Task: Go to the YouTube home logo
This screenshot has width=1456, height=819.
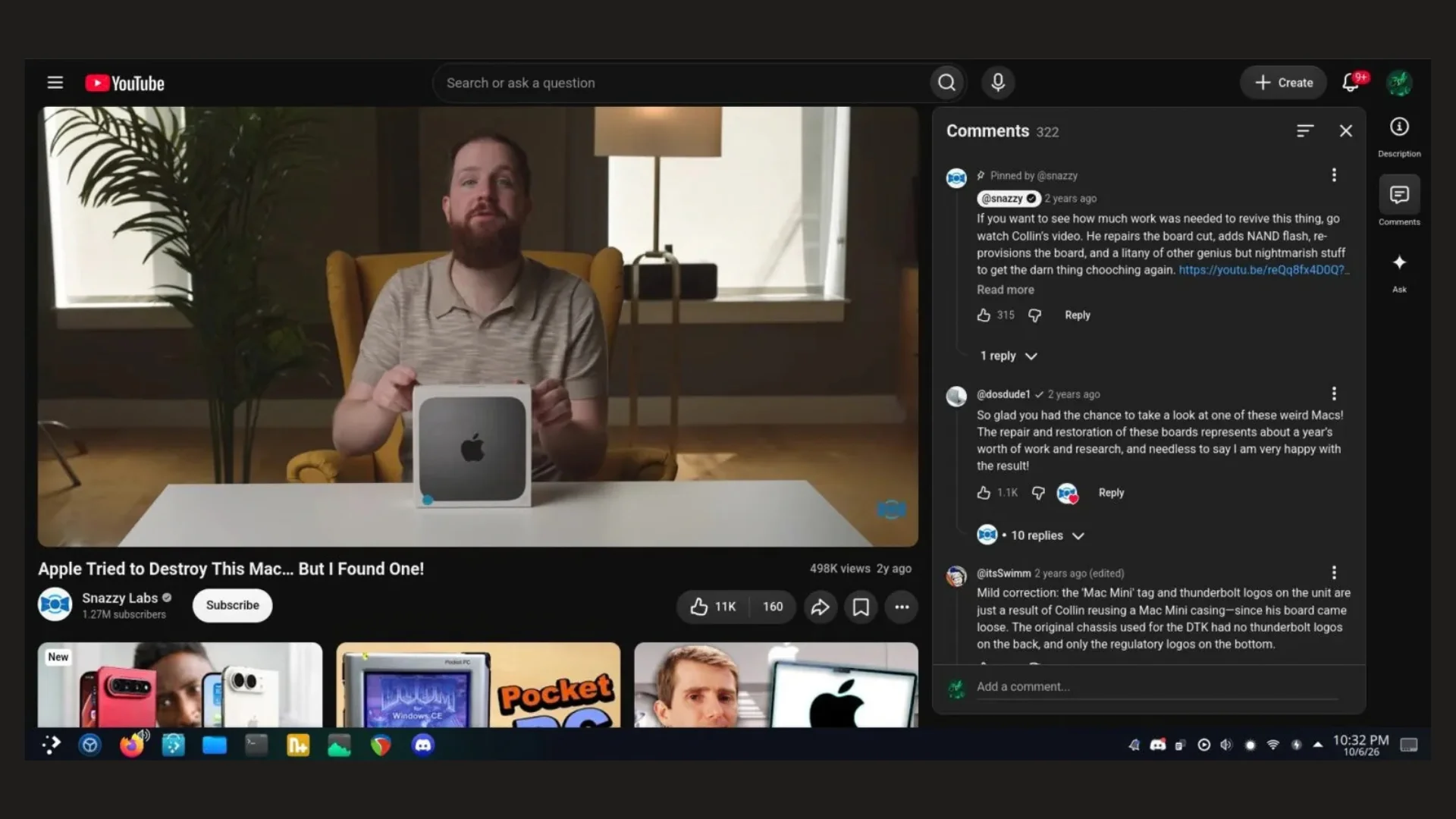Action: [125, 83]
